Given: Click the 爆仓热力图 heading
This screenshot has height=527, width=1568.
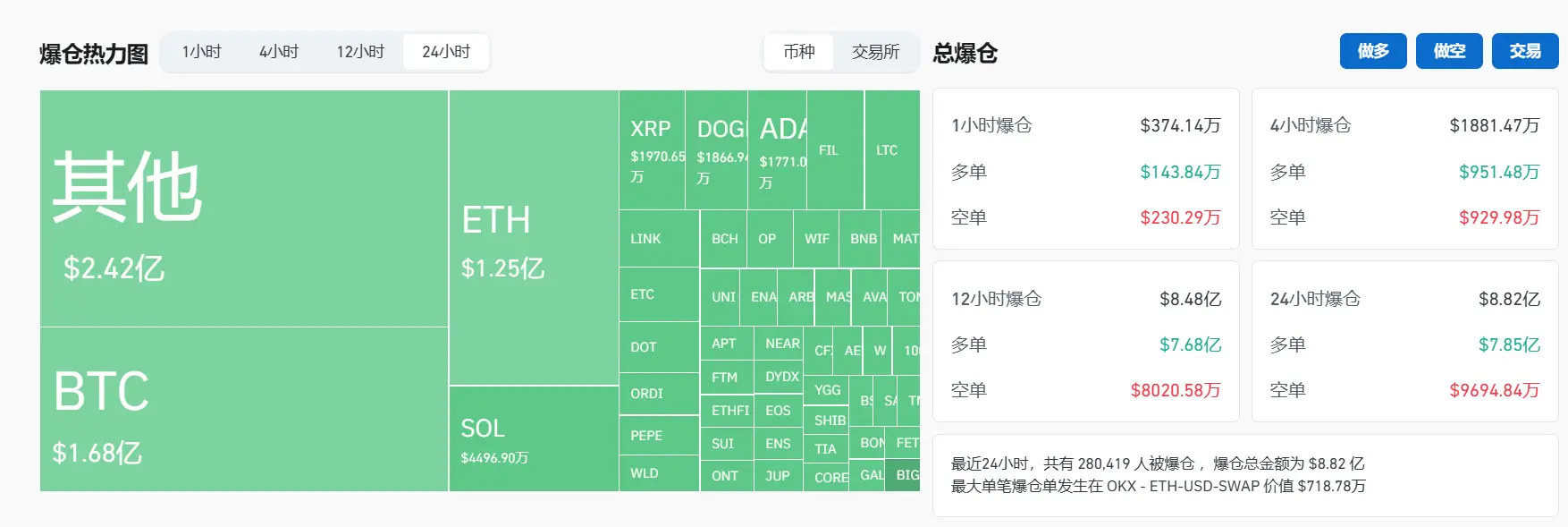Looking at the screenshot, I should (x=94, y=54).
